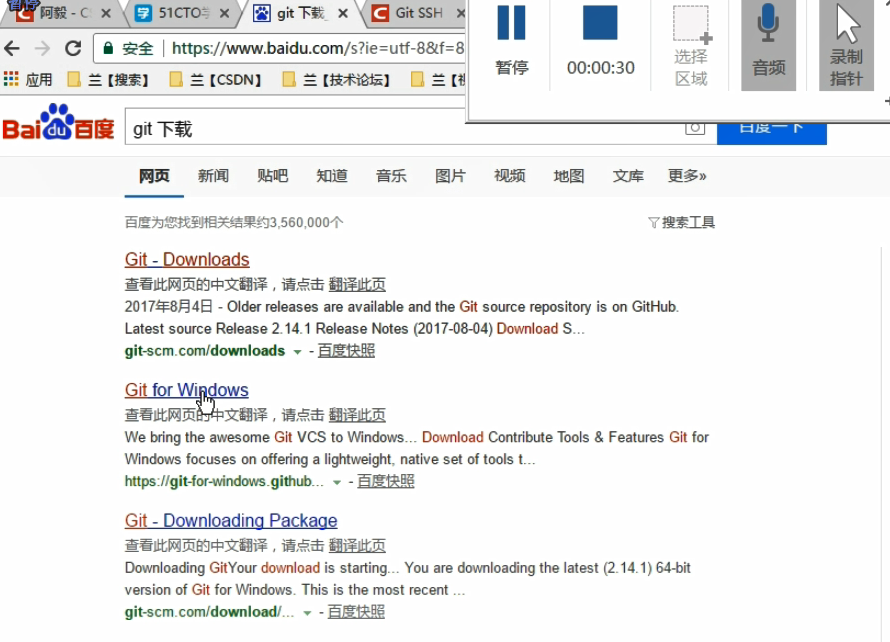Viewport: 890px width, 642px height.
Task: Click the Baidu logo
Action: 58,123
